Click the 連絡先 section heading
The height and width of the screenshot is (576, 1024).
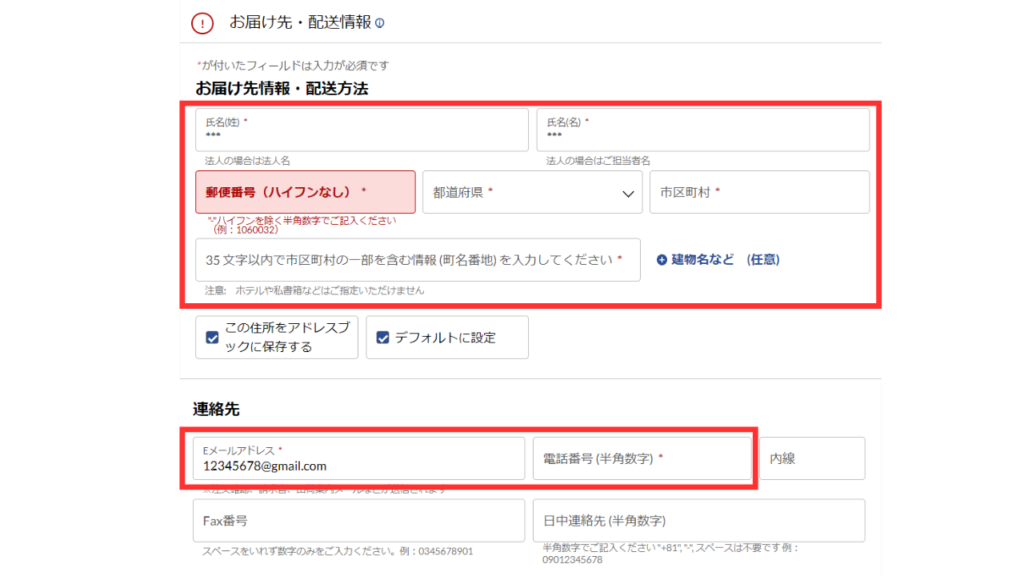(x=216, y=409)
